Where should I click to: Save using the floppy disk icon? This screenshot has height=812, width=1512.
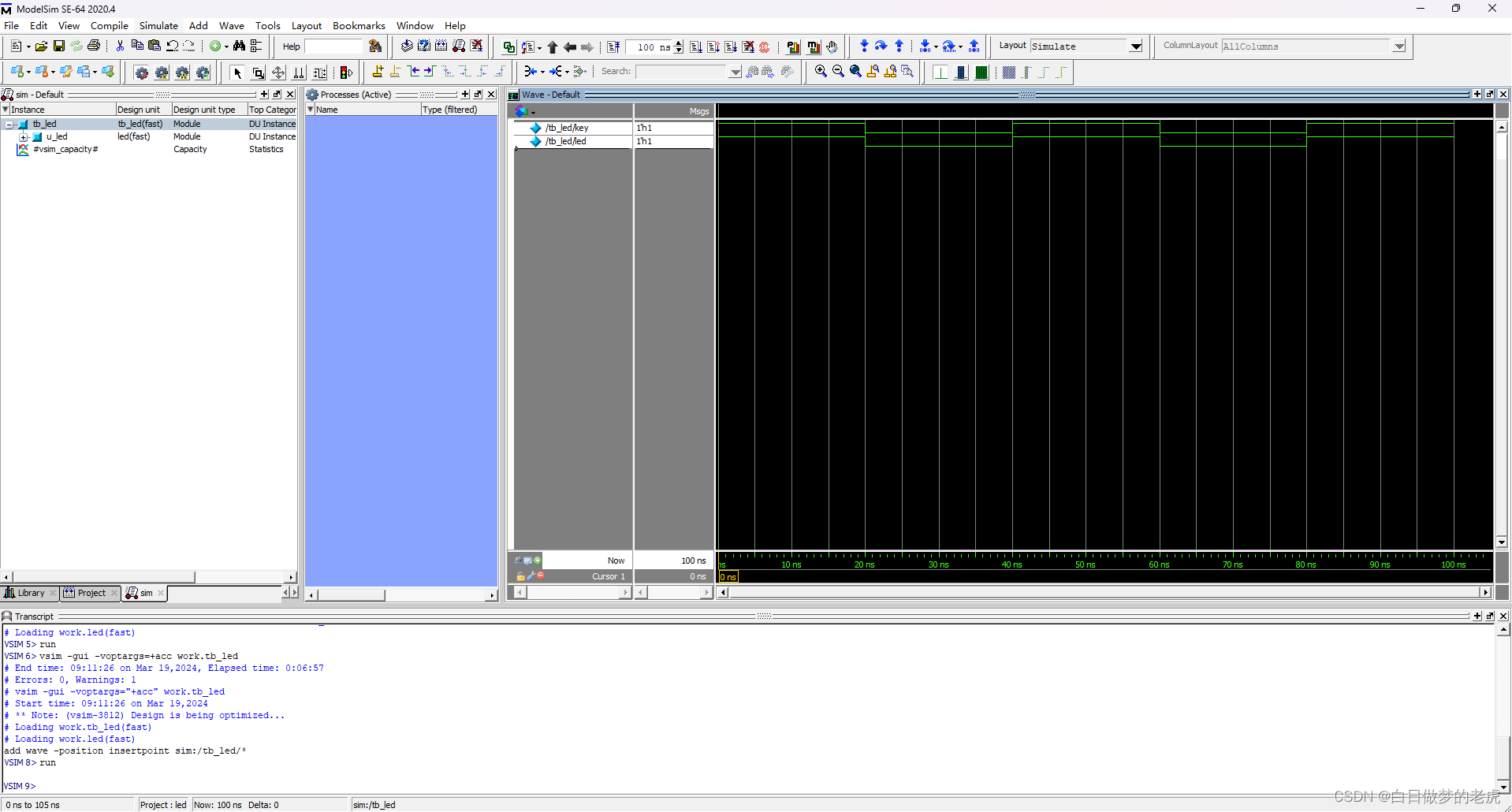(58, 47)
